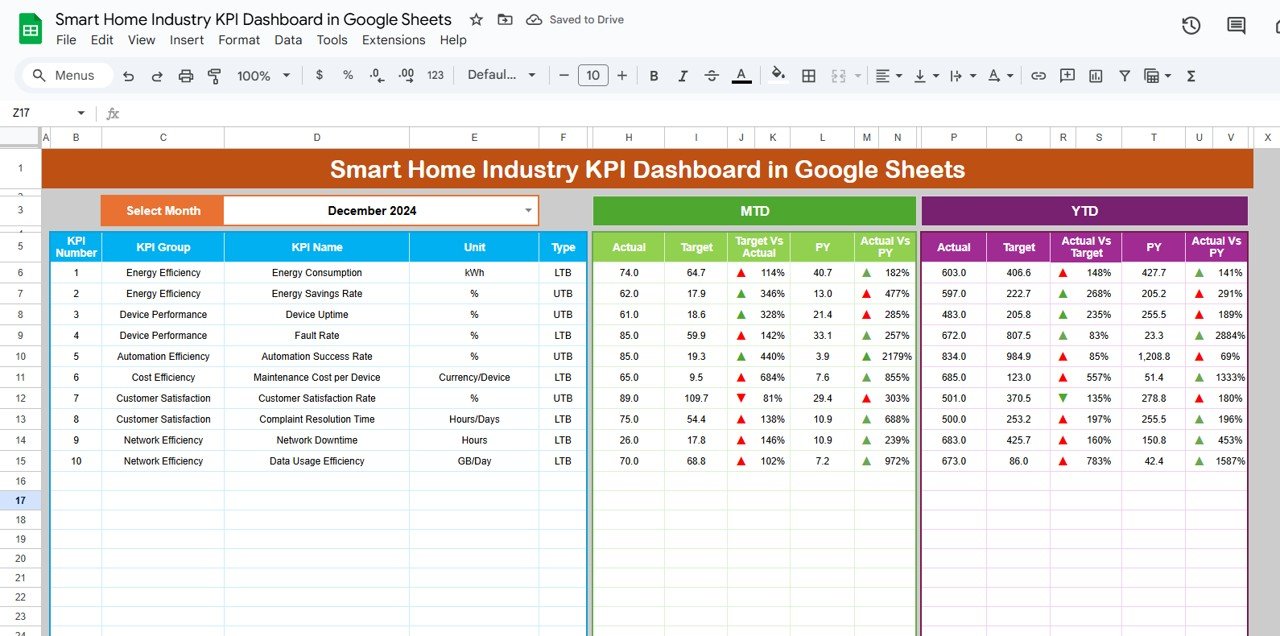Image resolution: width=1280 pixels, height=636 pixels.
Task: Click the document title text
Action: (x=253, y=19)
